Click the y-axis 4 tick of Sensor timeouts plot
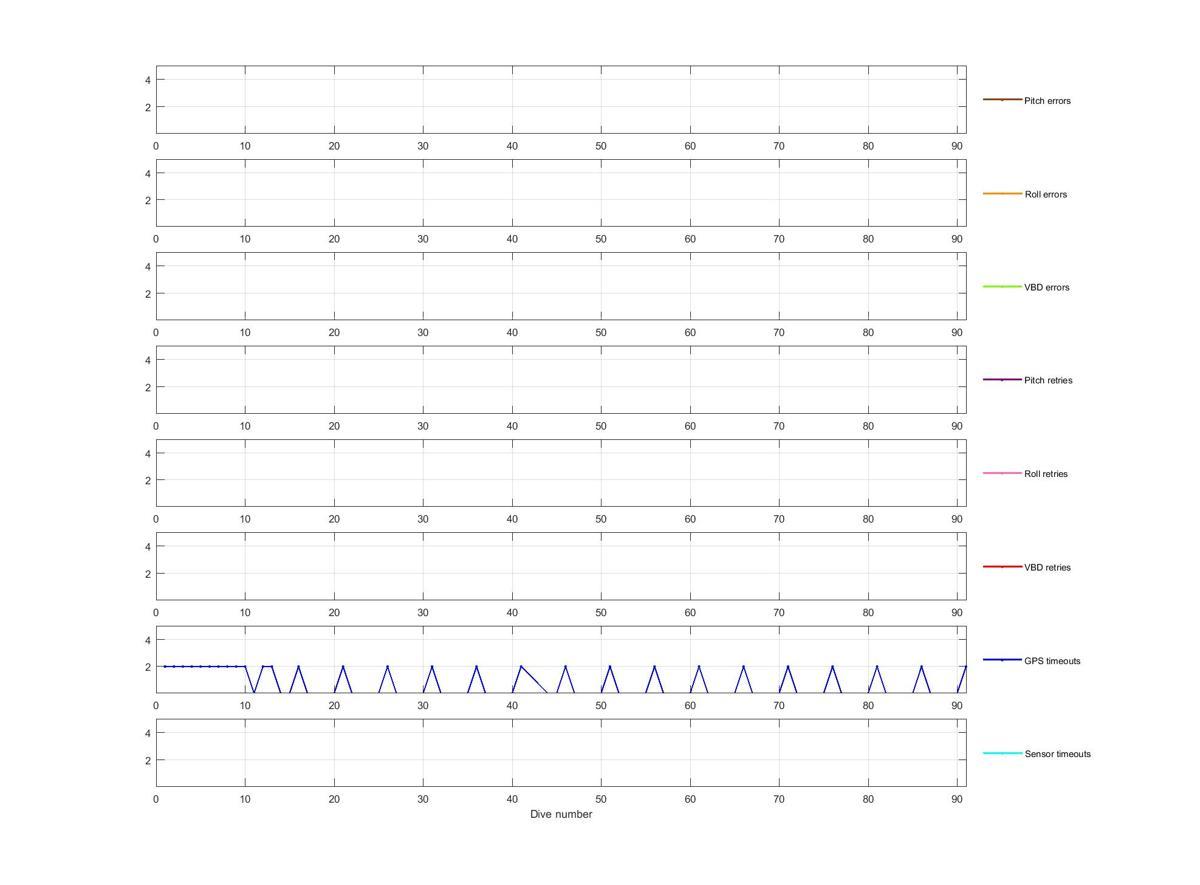The height and width of the screenshot is (885, 1200). click(147, 733)
